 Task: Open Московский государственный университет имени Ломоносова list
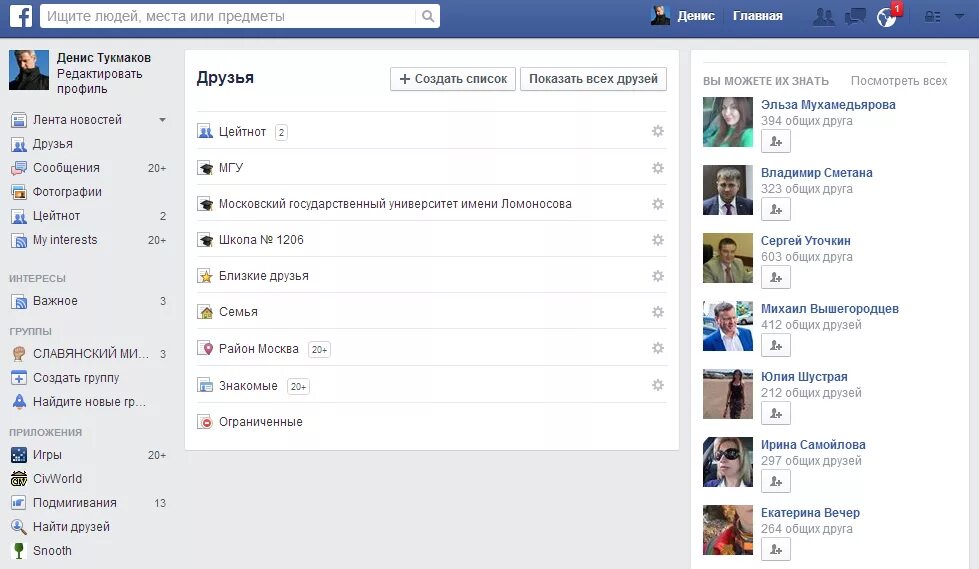point(395,204)
